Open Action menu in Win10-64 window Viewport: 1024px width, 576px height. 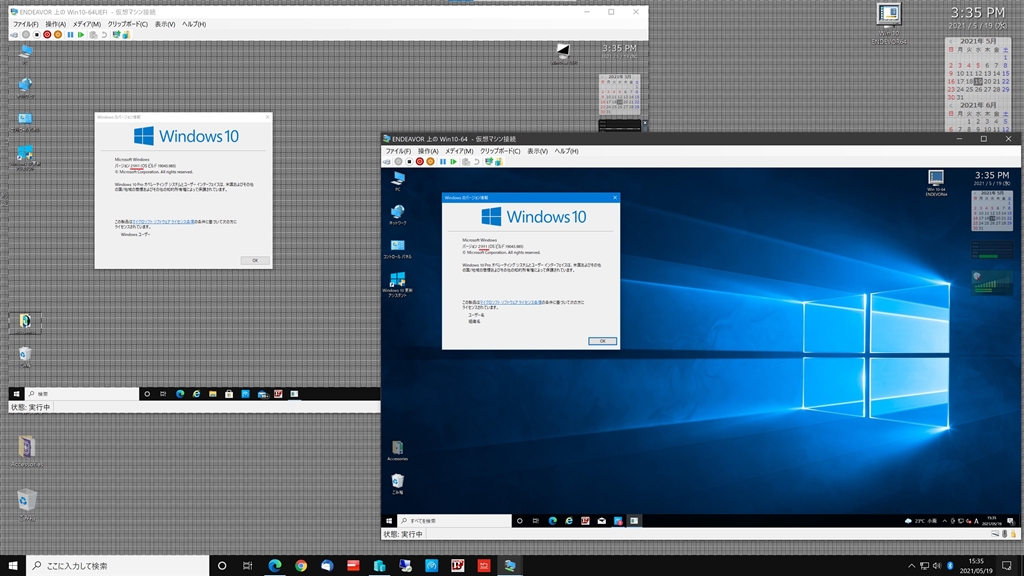(428, 151)
